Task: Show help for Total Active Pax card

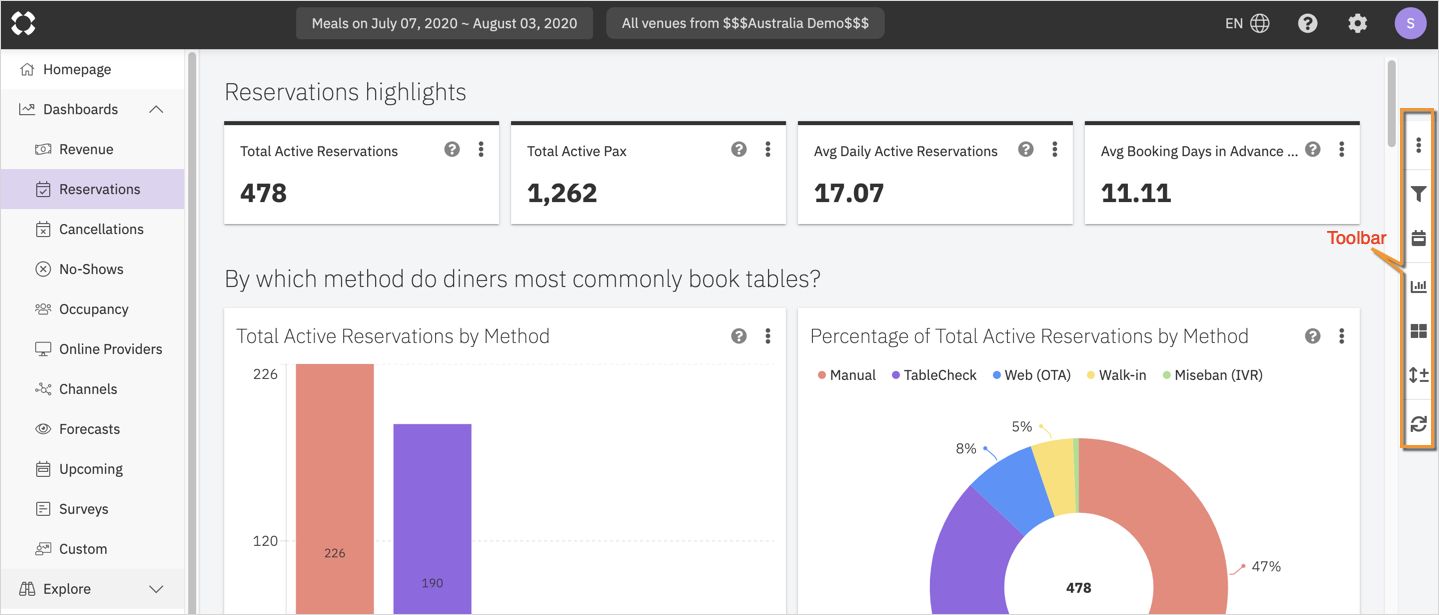Action: click(x=739, y=149)
